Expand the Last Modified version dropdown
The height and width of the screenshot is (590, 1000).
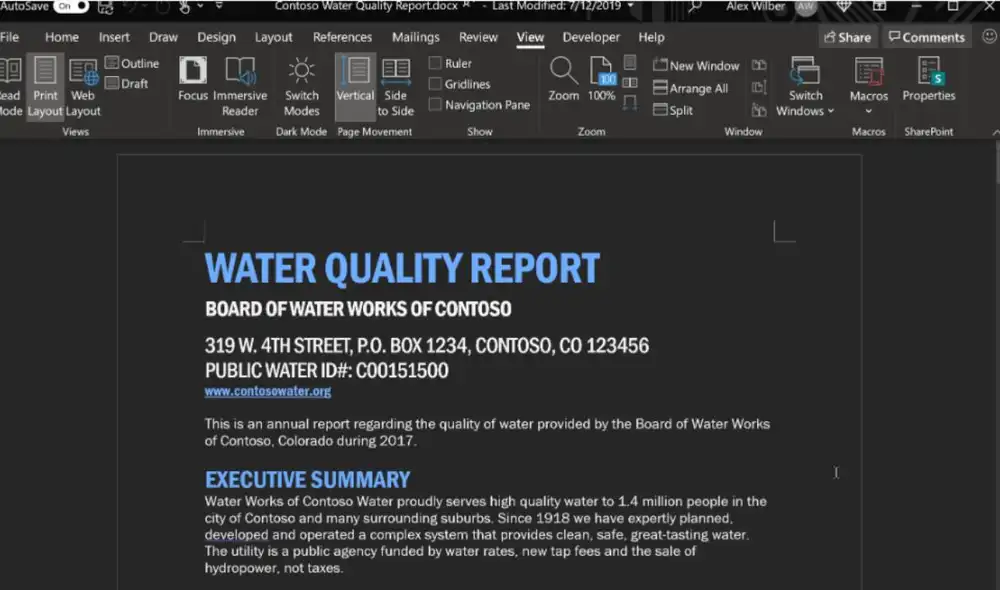[x=630, y=5]
